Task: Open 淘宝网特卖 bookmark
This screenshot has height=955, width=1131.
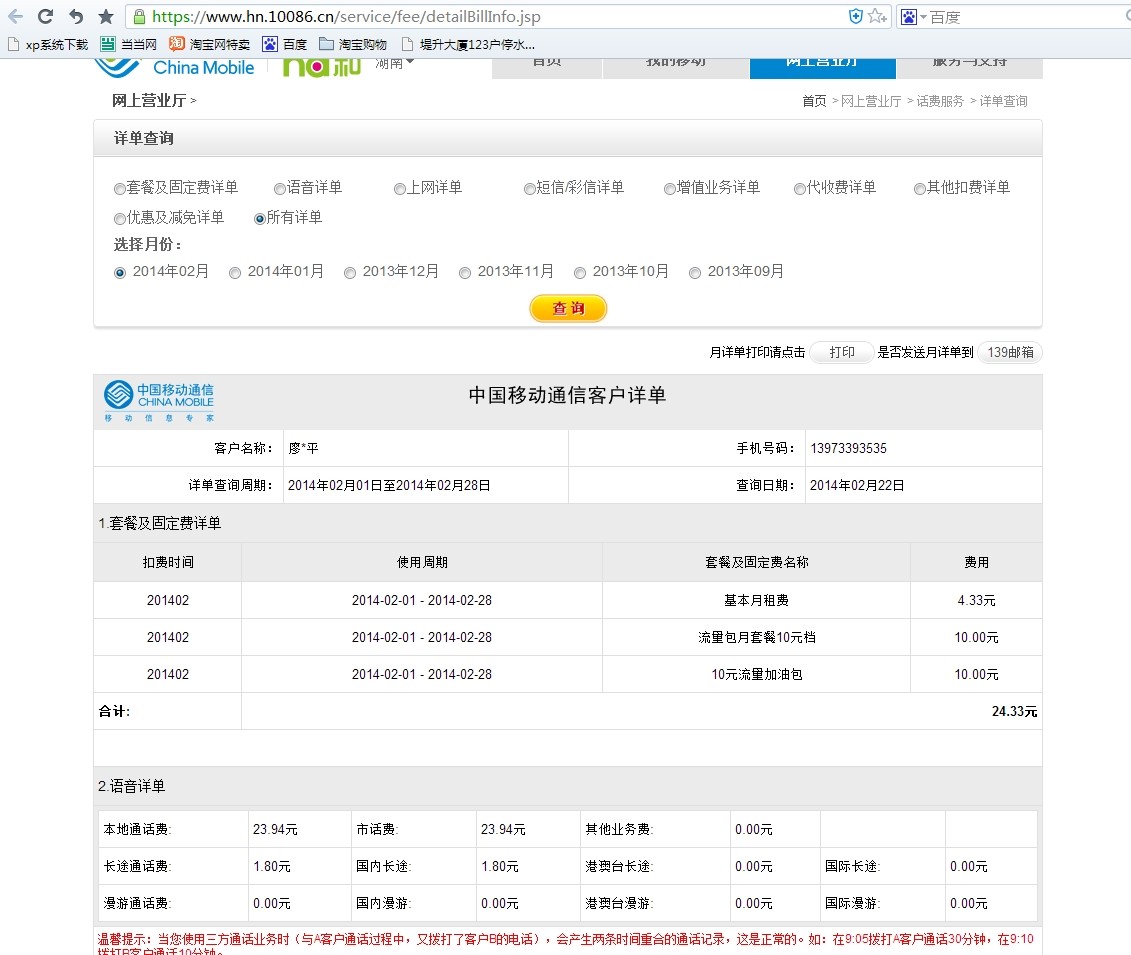Action: [x=210, y=45]
